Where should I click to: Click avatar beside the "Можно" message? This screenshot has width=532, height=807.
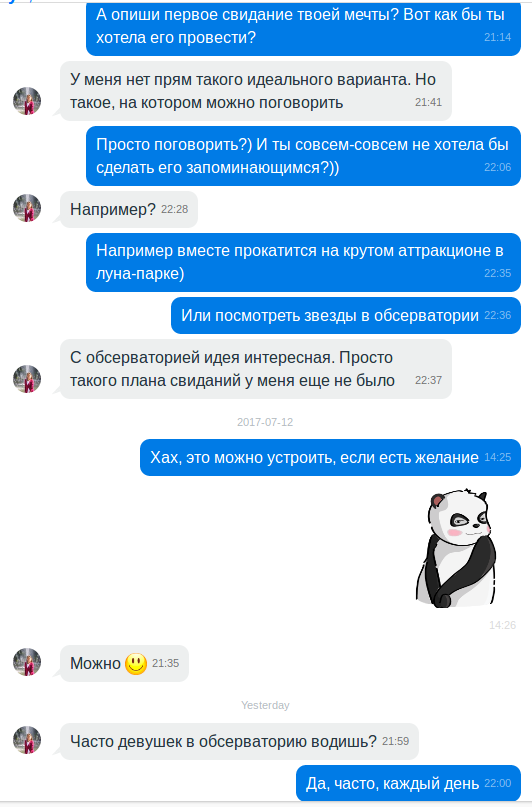point(27,662)
